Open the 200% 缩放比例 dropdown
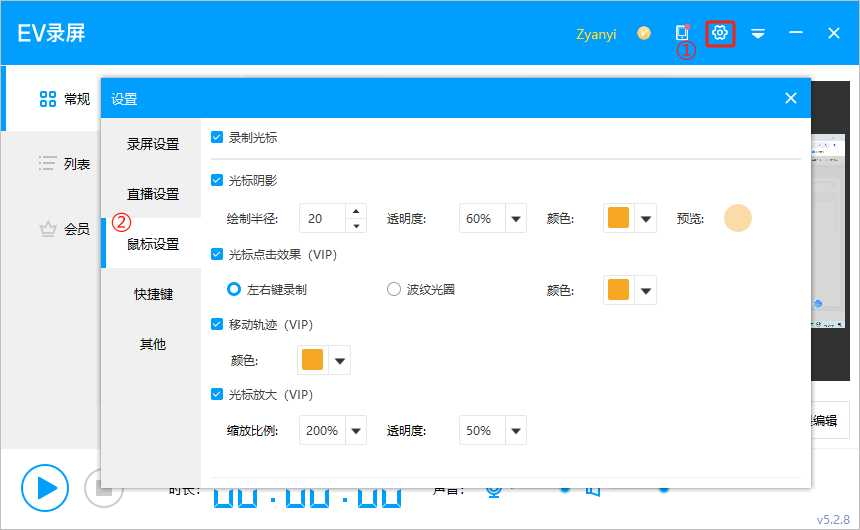The image size is (860, 530). point(355,431)
